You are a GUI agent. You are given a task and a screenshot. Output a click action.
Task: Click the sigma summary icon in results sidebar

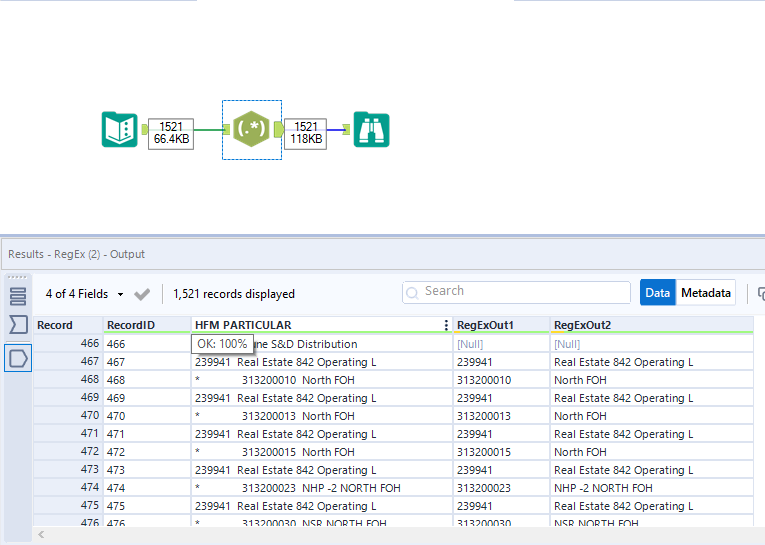(18, 324)
